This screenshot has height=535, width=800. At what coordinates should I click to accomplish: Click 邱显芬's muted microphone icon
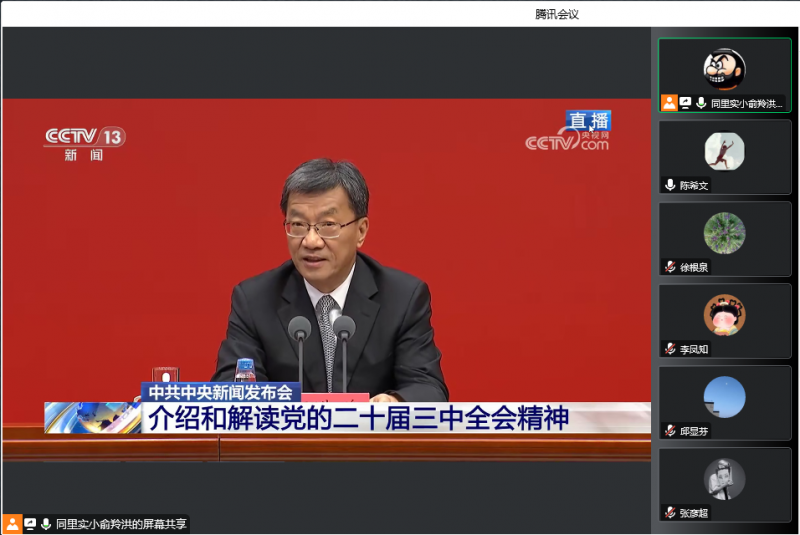[670, 431]
